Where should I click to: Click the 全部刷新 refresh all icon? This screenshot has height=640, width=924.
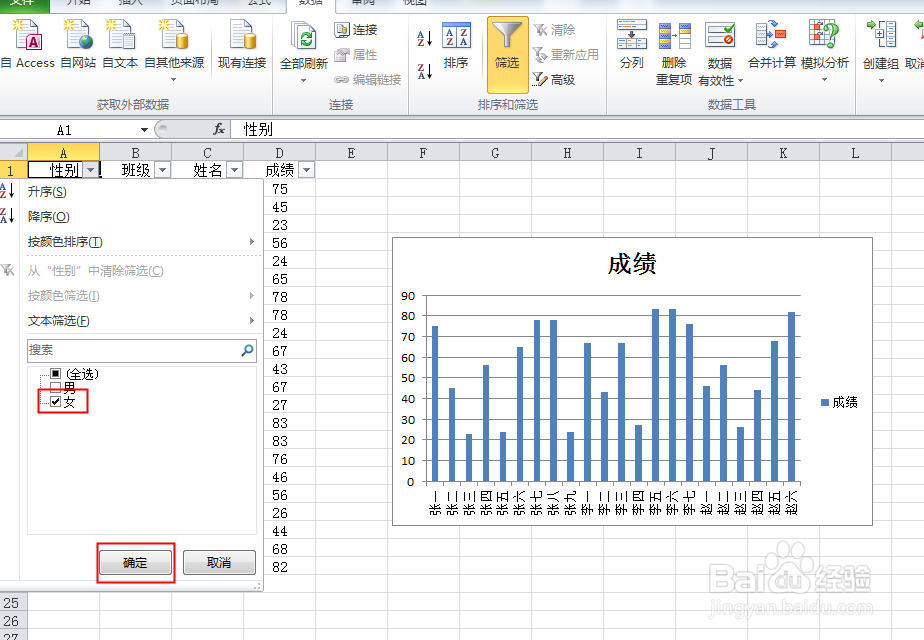[304, 37]
